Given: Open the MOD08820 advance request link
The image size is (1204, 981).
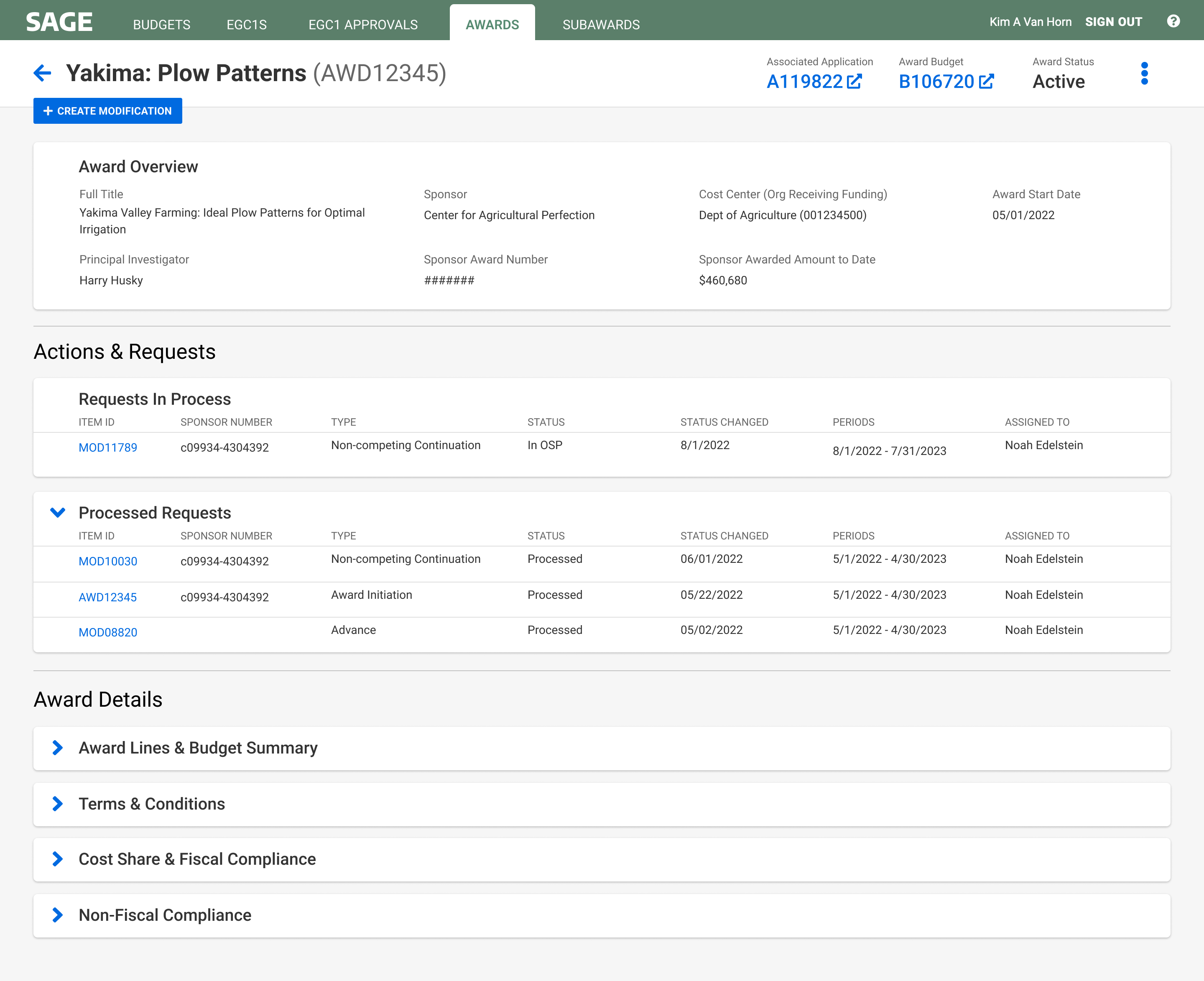Looking at the screenshot, I should [x=108, y=632].
